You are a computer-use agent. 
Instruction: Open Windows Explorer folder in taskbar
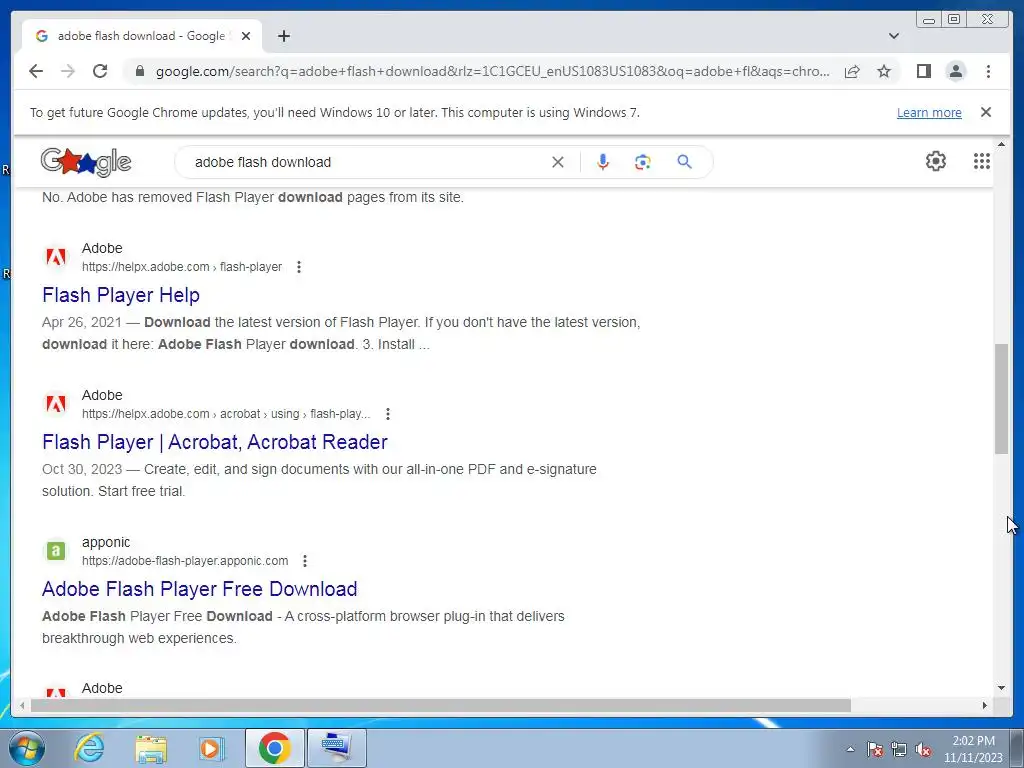151,749
